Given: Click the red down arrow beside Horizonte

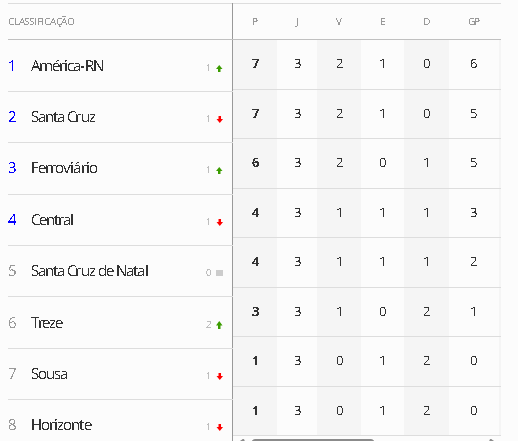Looking at the screenshot, I should pos(219,427).
